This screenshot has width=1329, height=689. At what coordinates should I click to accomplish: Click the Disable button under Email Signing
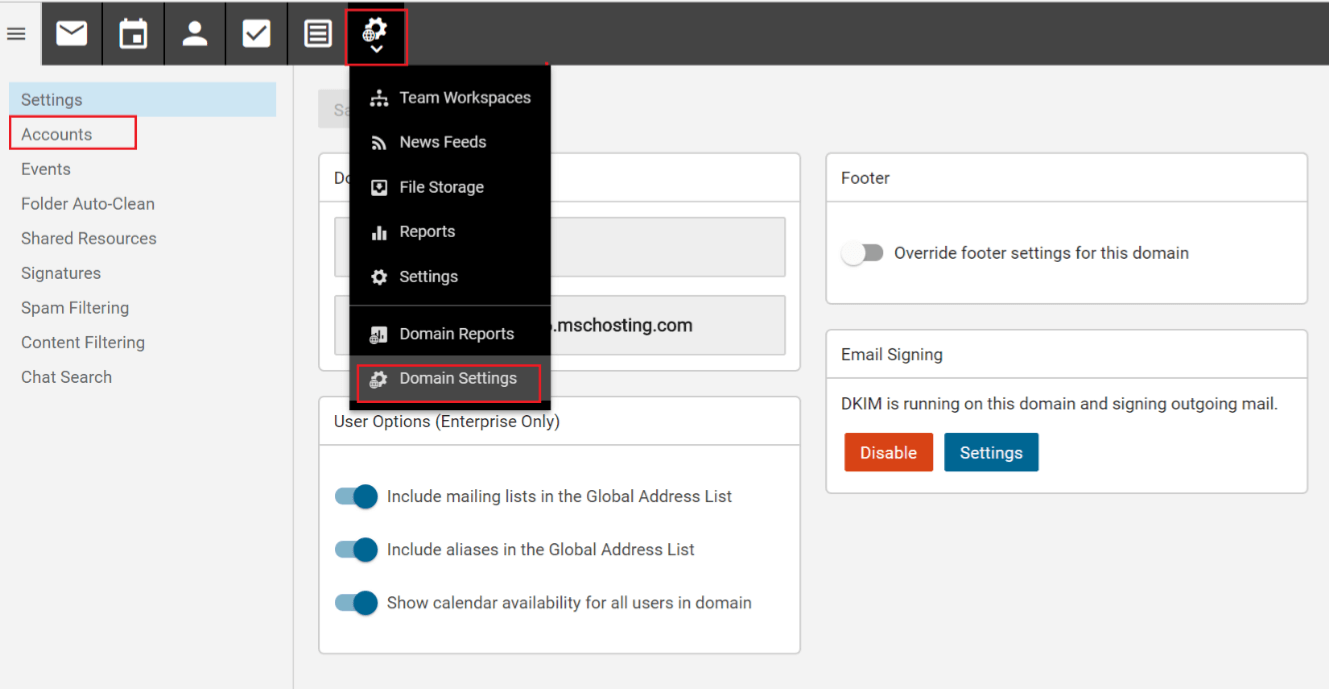[888, 452]
